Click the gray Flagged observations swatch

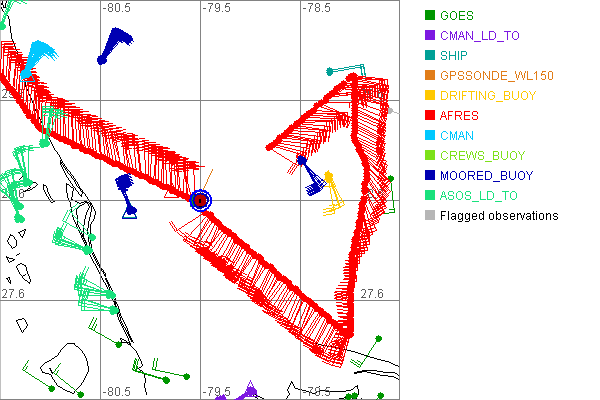430,216
